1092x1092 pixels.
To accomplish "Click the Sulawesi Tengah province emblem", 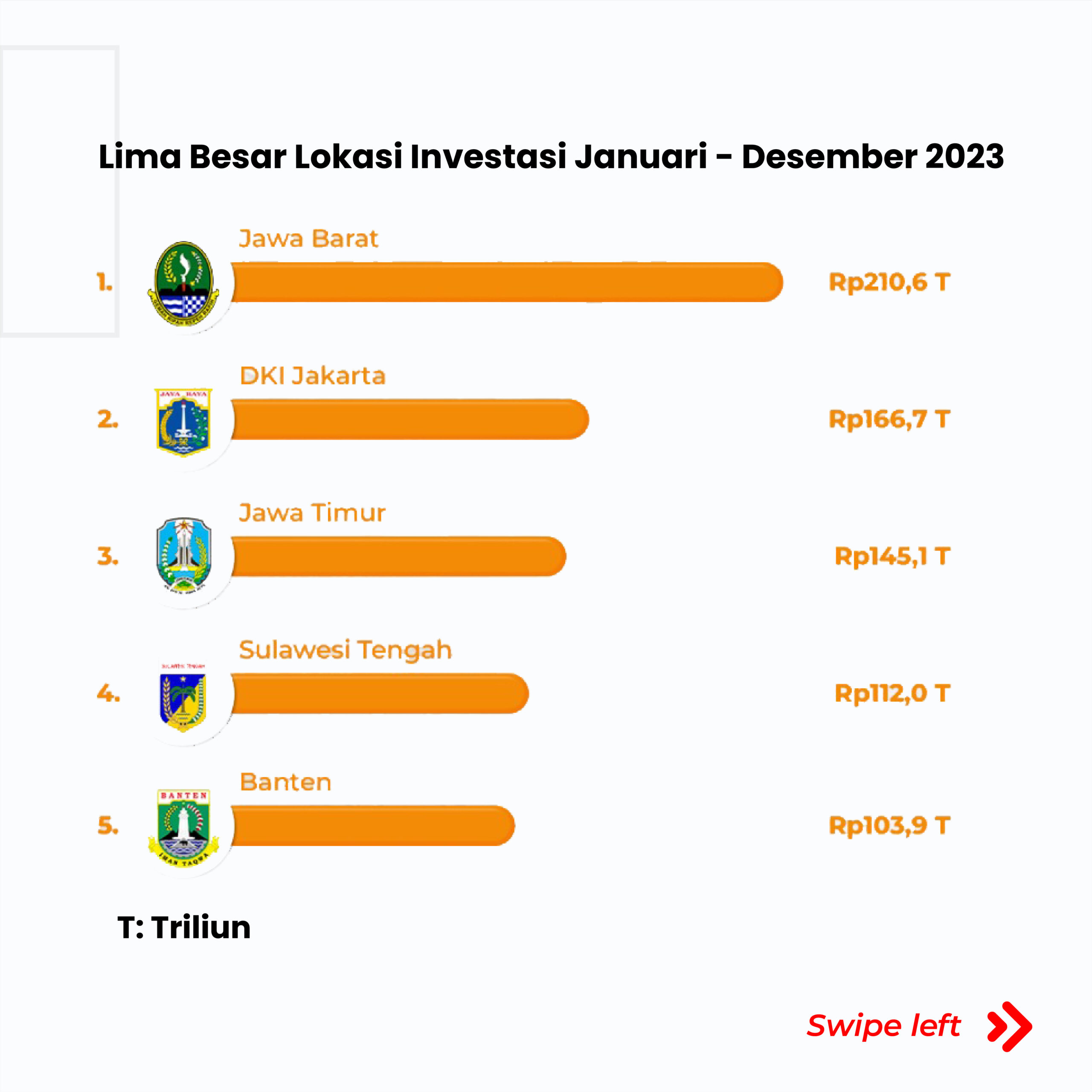I will (183, 695).
